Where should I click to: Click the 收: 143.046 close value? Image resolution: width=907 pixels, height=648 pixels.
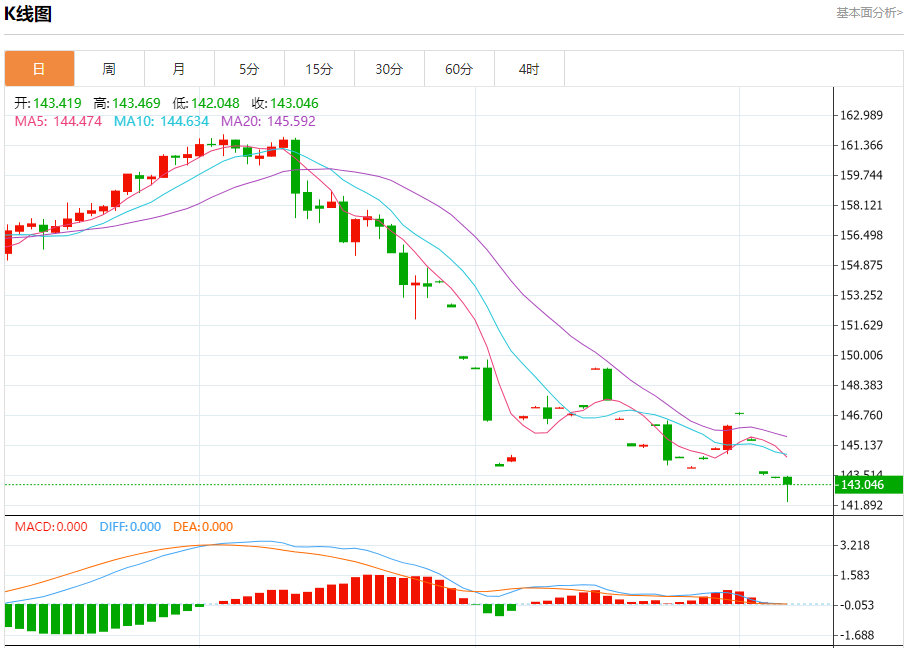(x=285, y=104)
